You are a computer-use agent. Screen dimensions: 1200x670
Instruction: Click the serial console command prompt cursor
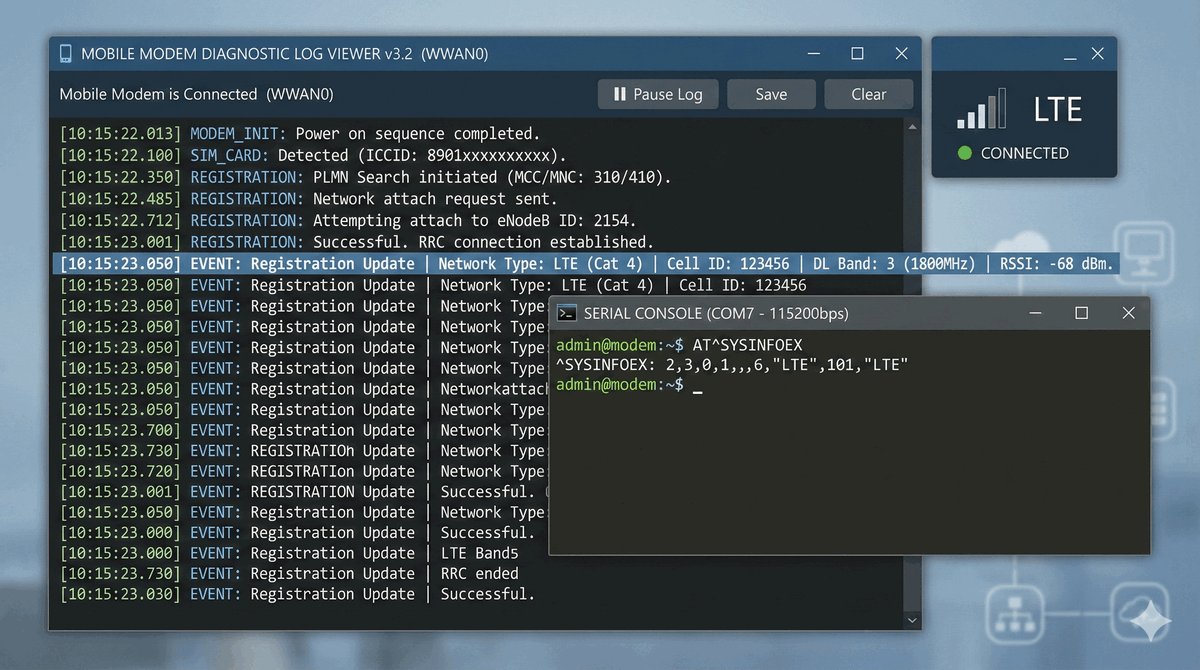(697, 386)
